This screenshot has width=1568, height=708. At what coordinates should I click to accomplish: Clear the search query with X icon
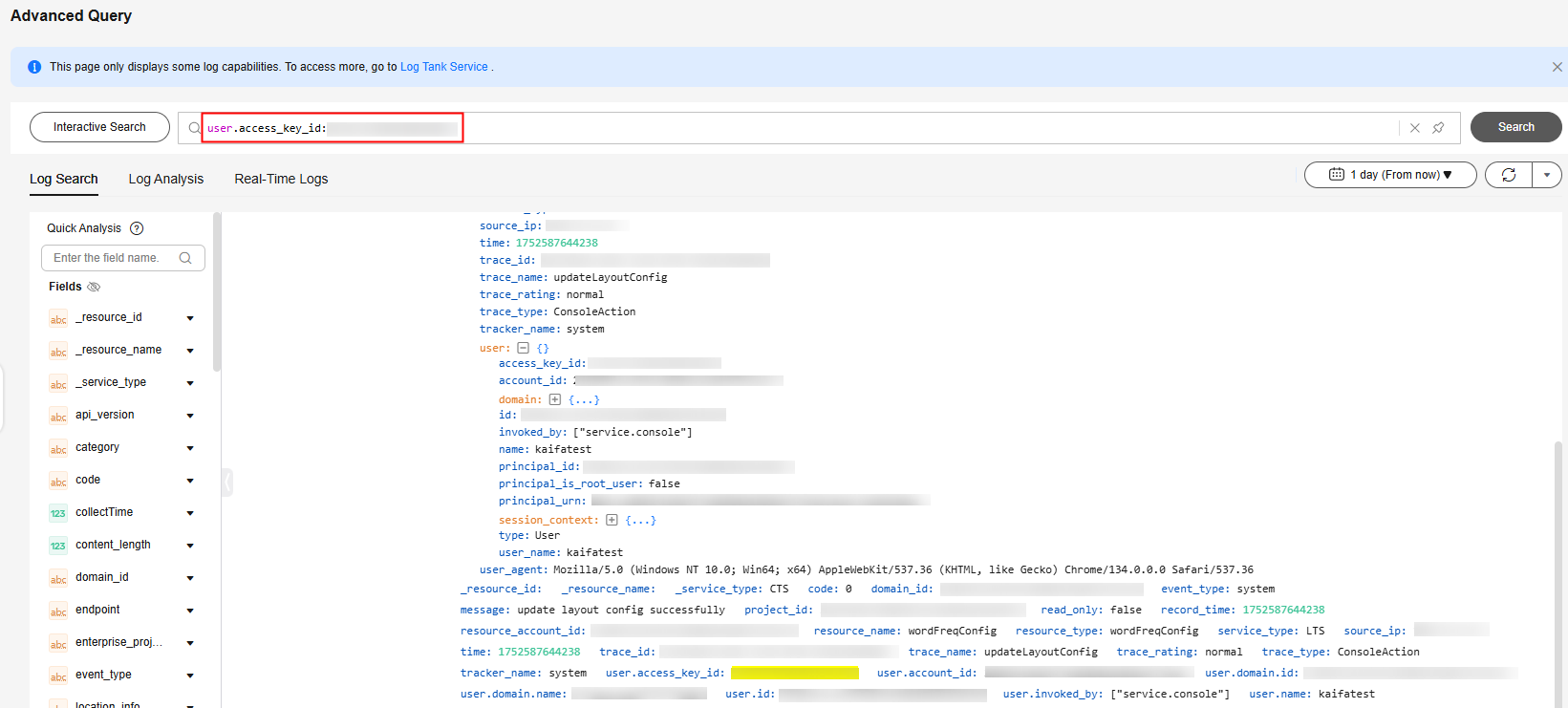(1415, 128)
